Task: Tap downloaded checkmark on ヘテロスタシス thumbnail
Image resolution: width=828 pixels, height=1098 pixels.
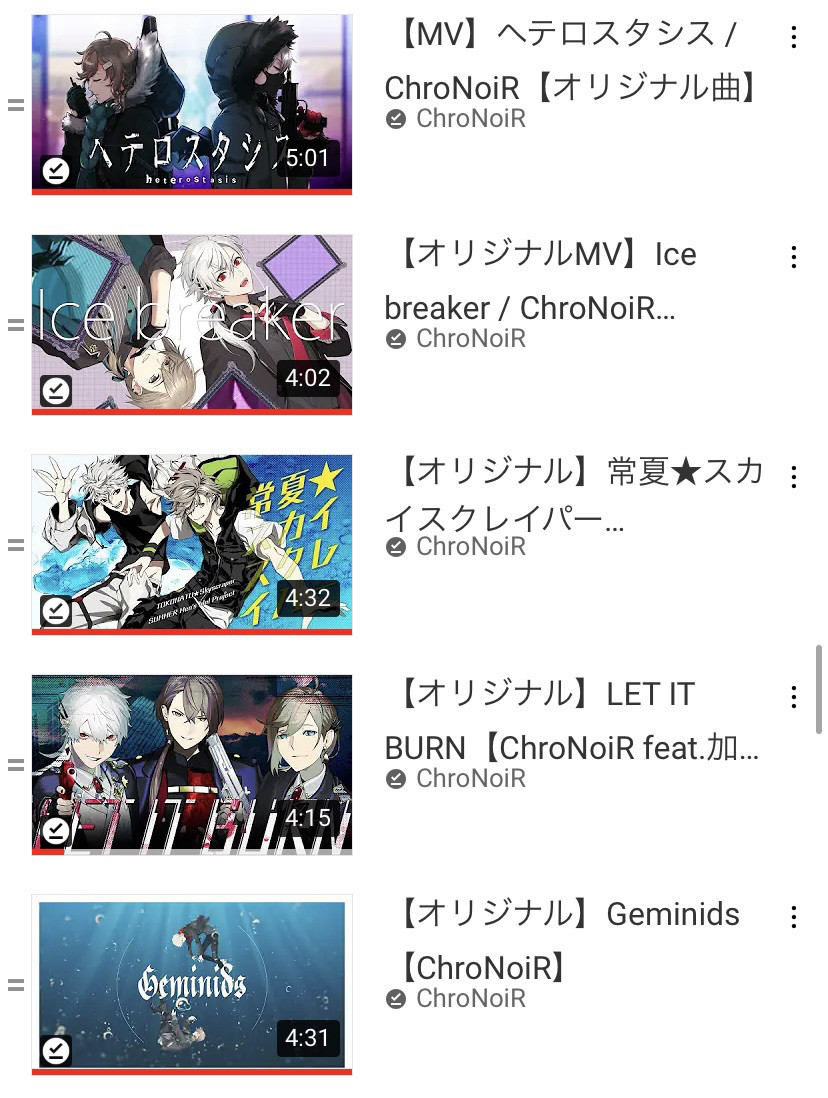Action: click(x=56, y=170)
